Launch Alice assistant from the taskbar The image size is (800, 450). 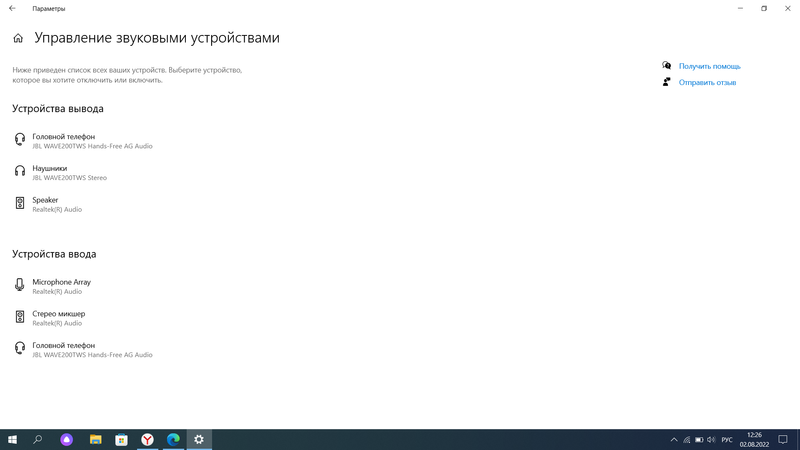pos(66,440)
